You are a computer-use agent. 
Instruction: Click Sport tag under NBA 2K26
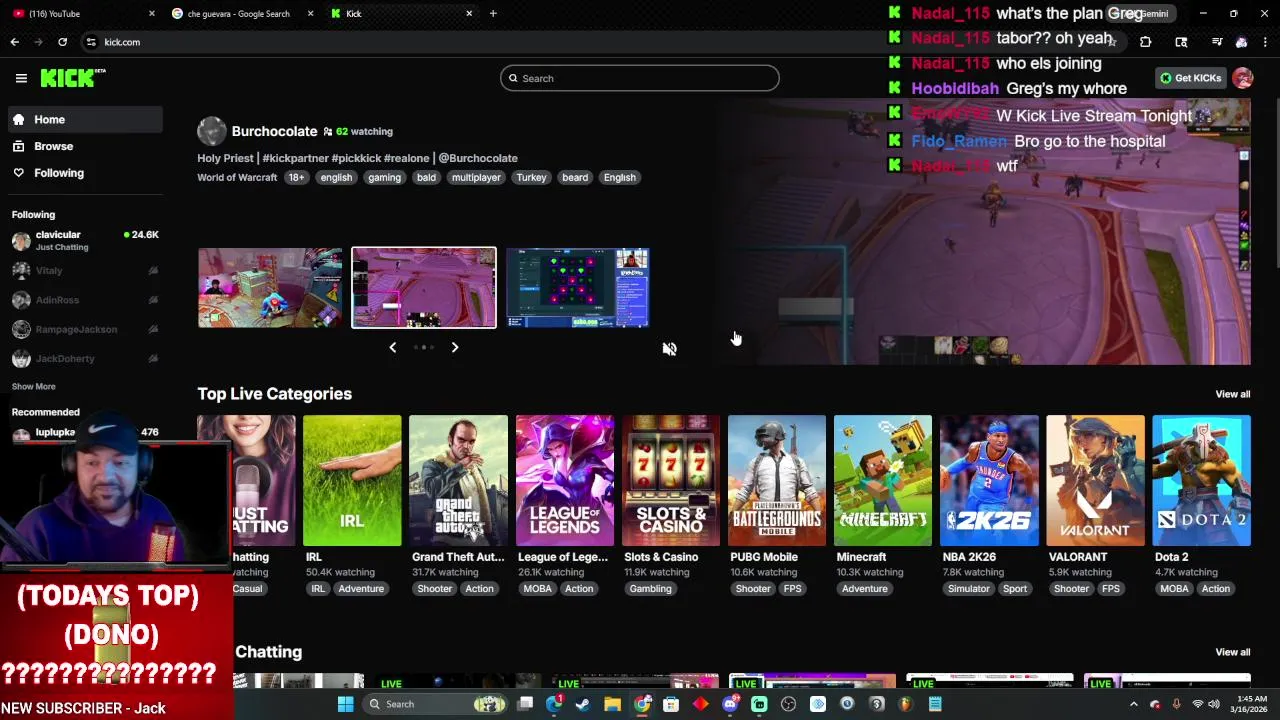[x=1015, y=589]
